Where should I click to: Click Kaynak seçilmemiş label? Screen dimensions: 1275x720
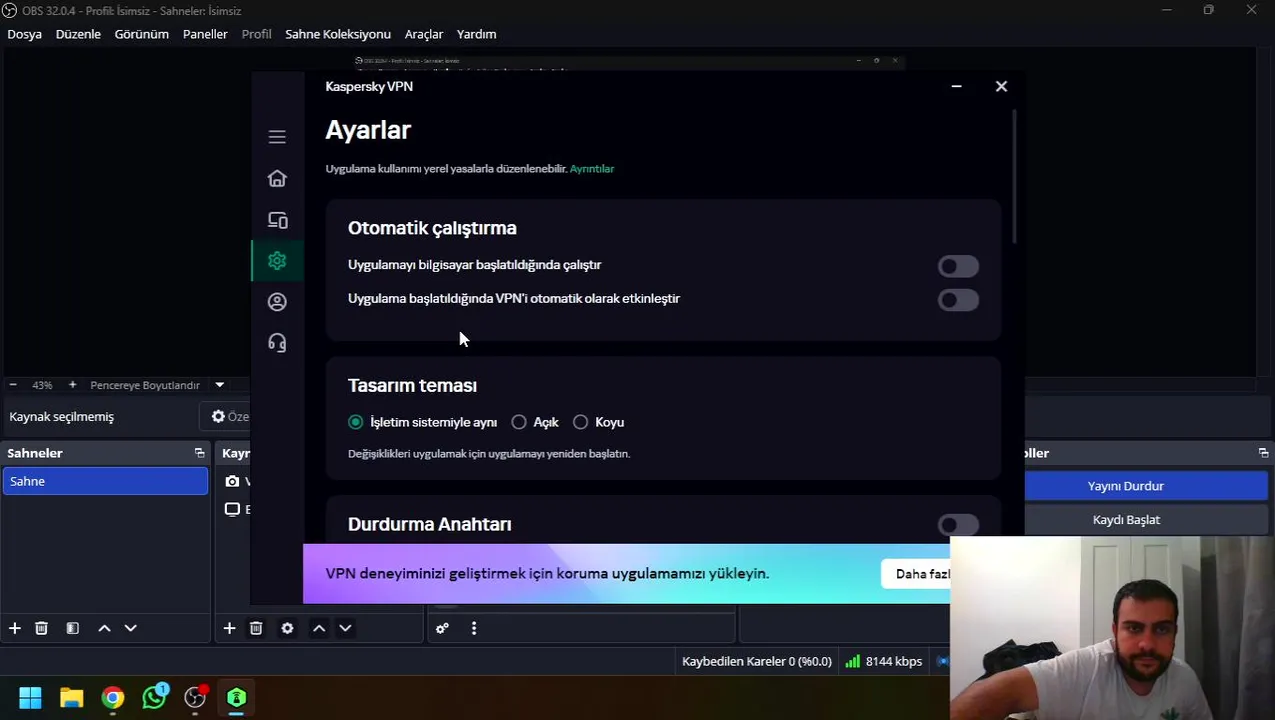click(x=62, y=417)
